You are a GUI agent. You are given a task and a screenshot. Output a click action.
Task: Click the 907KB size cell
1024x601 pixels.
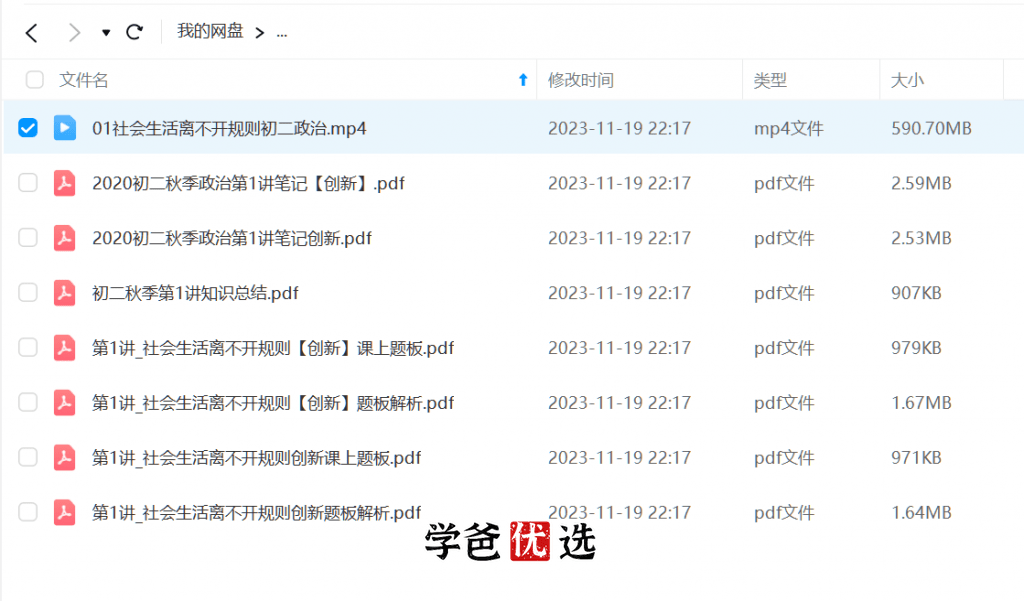(916, 293)
